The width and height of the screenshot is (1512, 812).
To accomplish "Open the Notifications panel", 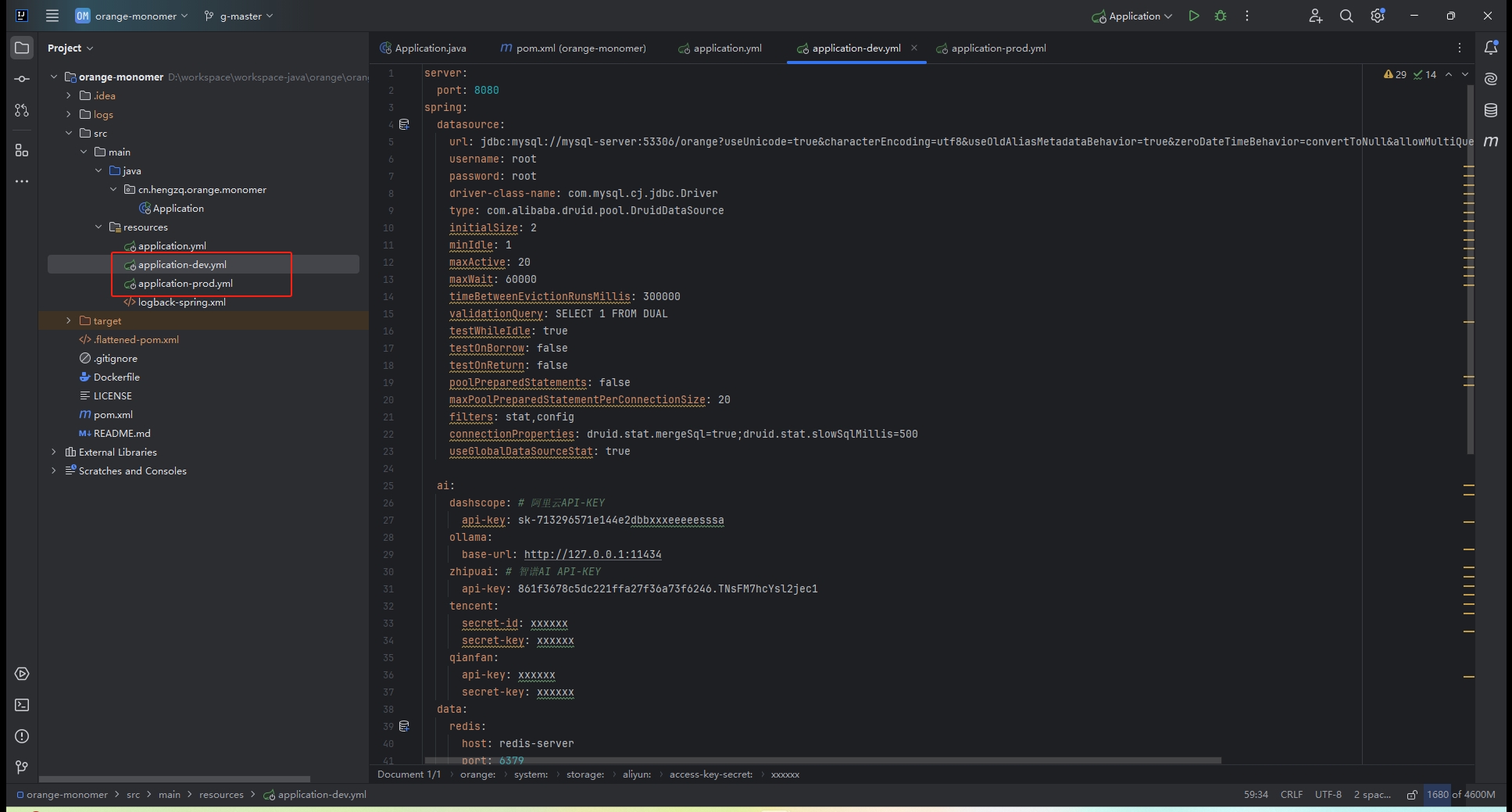I will click(1491, 48).
